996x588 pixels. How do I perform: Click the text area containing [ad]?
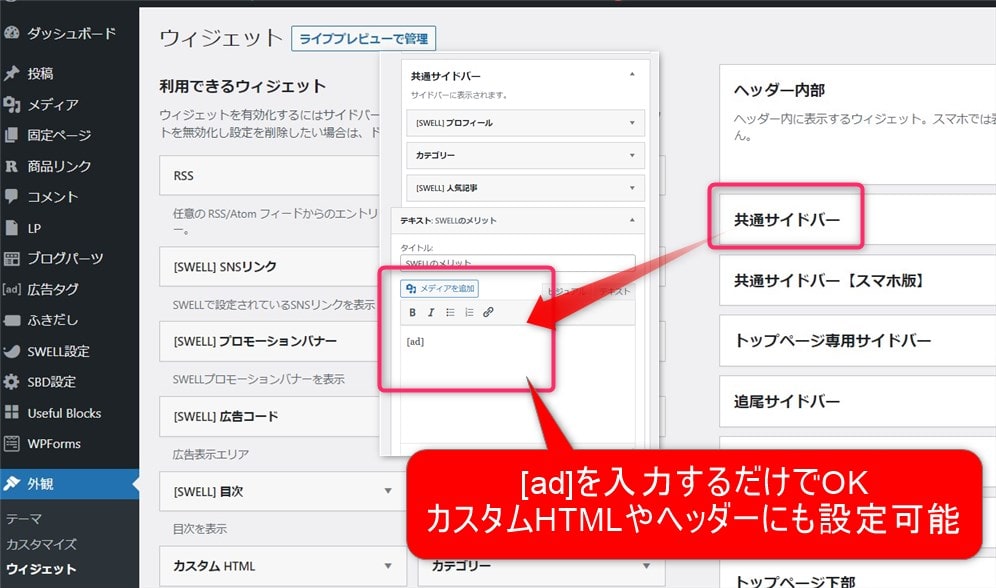518,384
